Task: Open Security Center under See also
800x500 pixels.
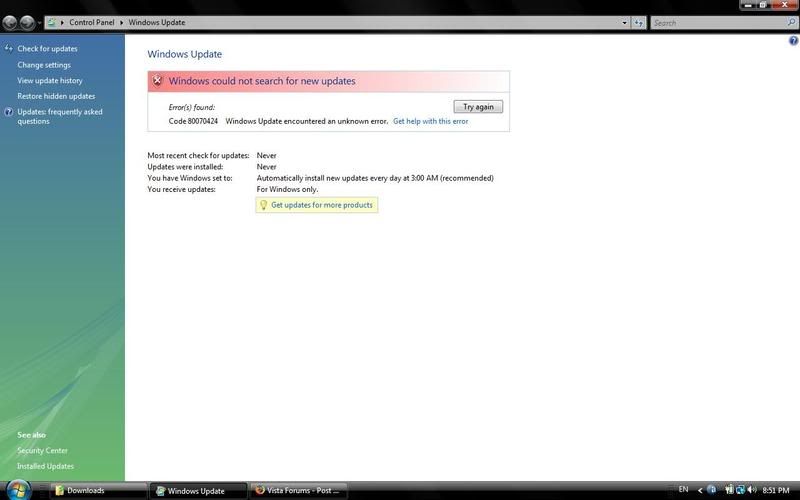Action: point(42,451)
